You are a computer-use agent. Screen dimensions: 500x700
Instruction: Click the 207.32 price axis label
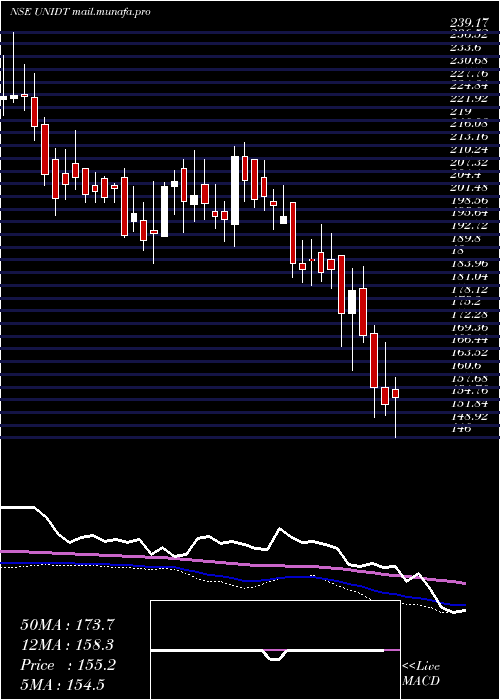(469, 162)
